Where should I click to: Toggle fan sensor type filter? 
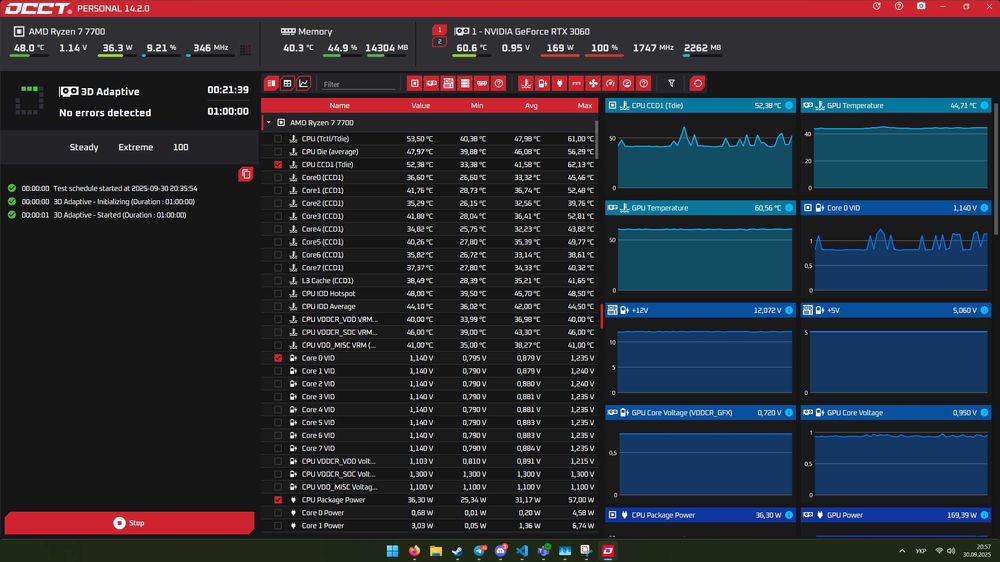tap(593, 84)
